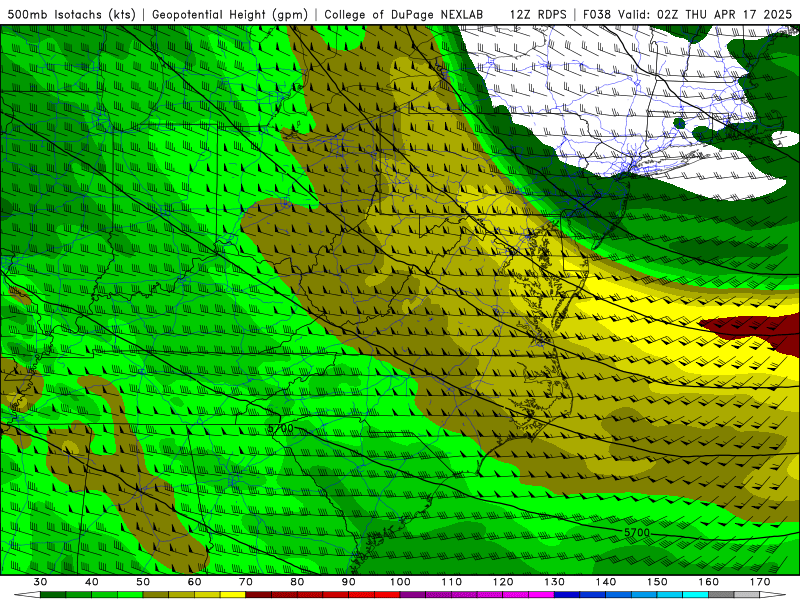
Task: Click the light gray swatch just before 170
Action: point(747,595)
